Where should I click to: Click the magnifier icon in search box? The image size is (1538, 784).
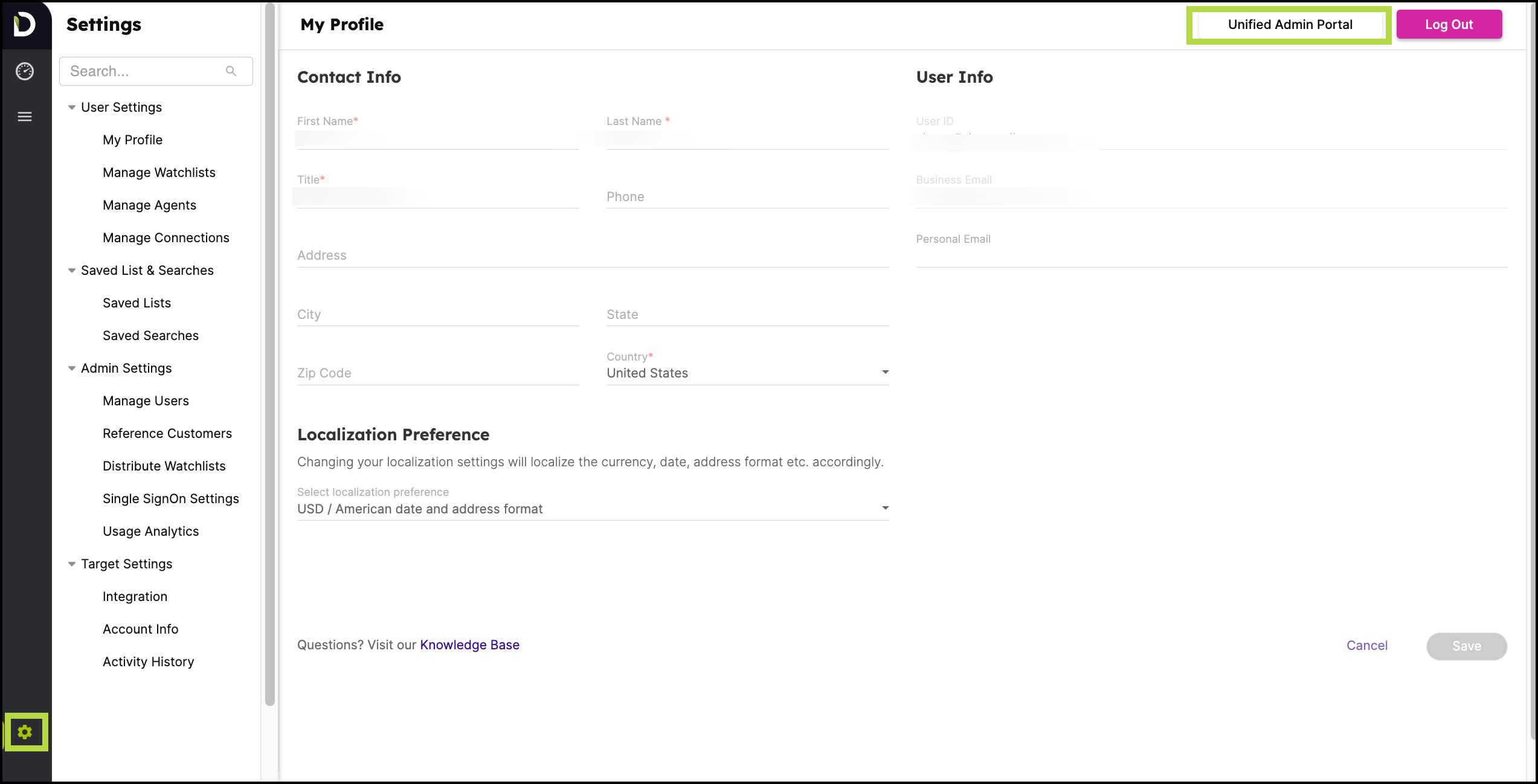coord(231,71)
